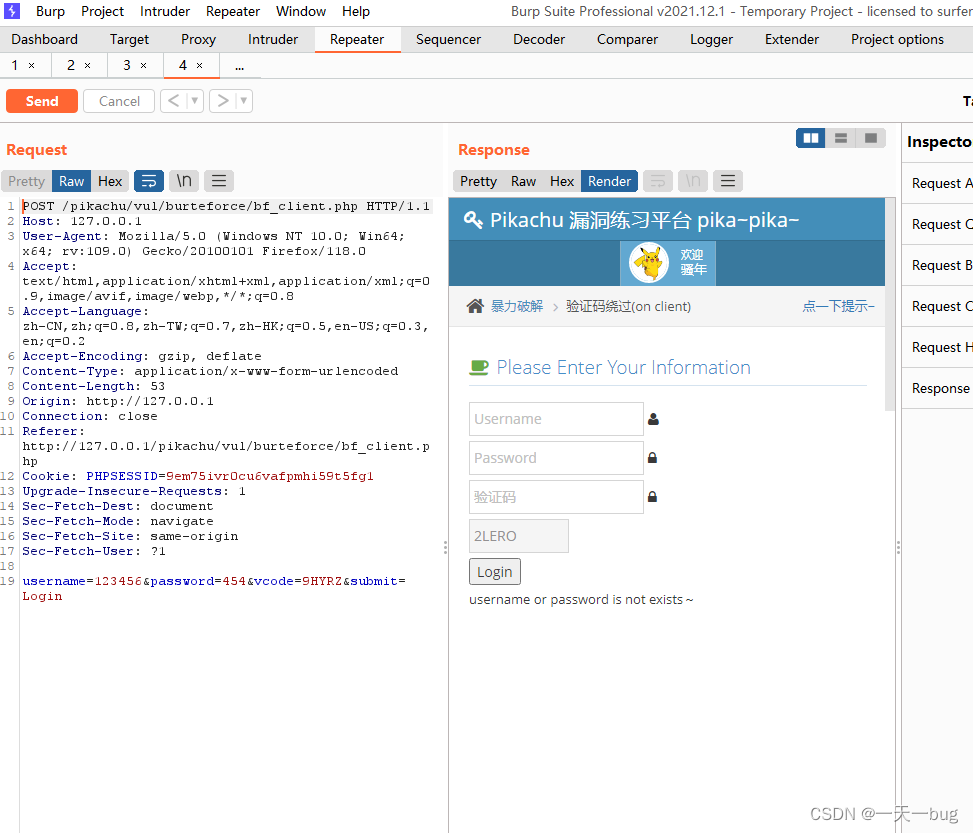Open the Burp menu
This screenshot has height=833, width=973.
pos(50,11)
